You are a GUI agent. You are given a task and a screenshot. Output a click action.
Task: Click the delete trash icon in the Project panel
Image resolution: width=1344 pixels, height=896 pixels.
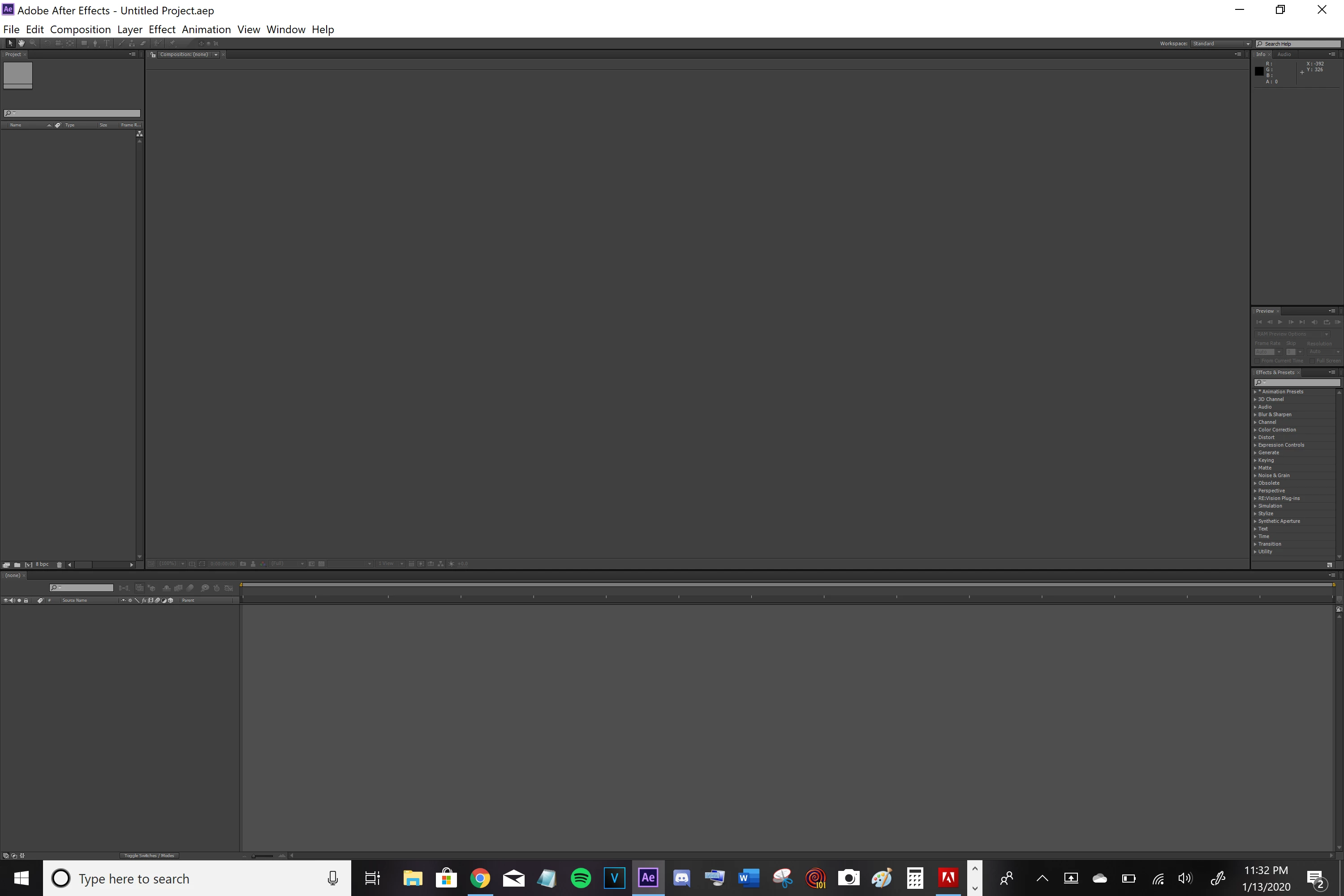(x=60, y=564)
